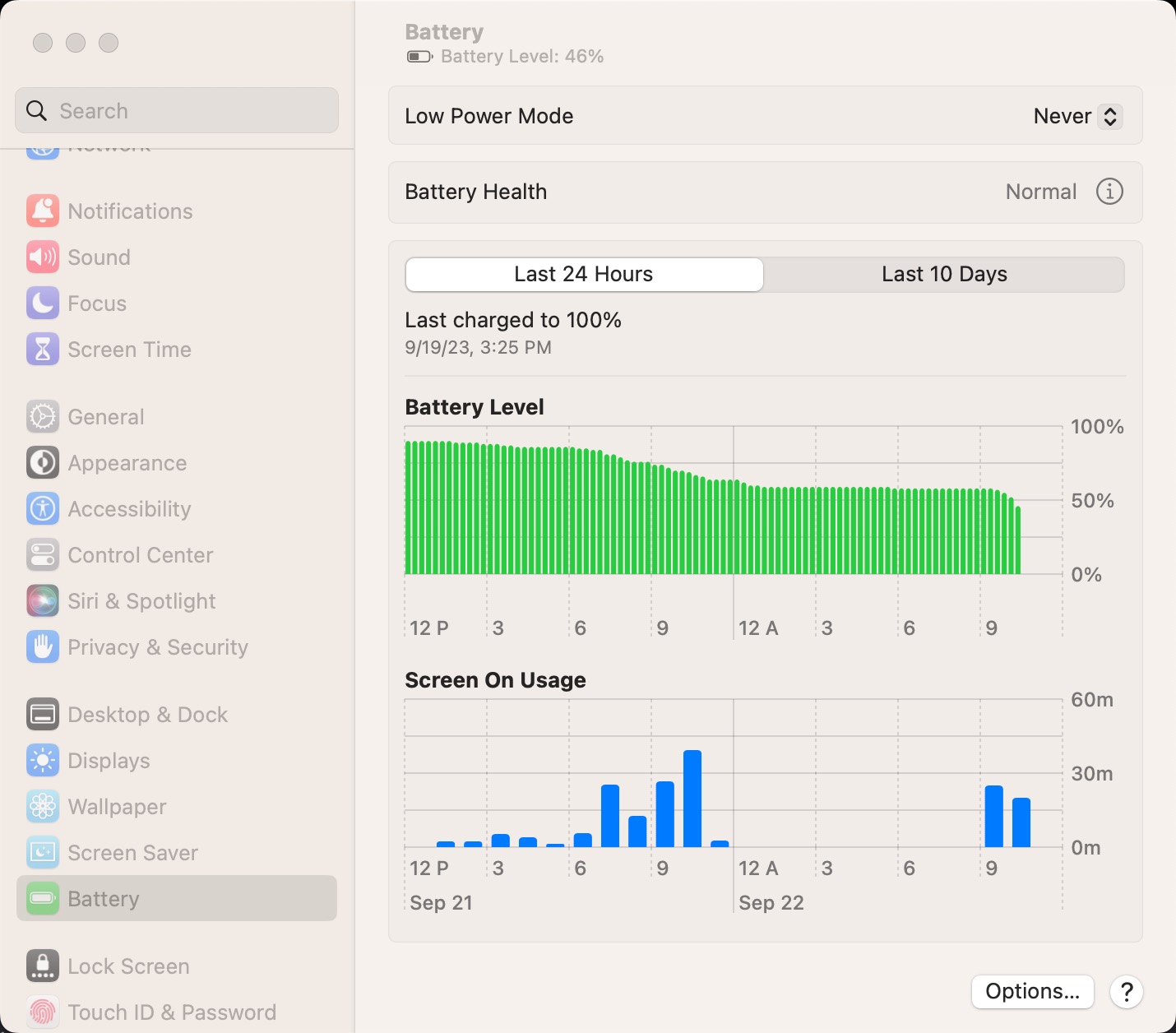Open the Appearance label
Viewport: 1176px width, 1033px height.
(x=127, y=463)
